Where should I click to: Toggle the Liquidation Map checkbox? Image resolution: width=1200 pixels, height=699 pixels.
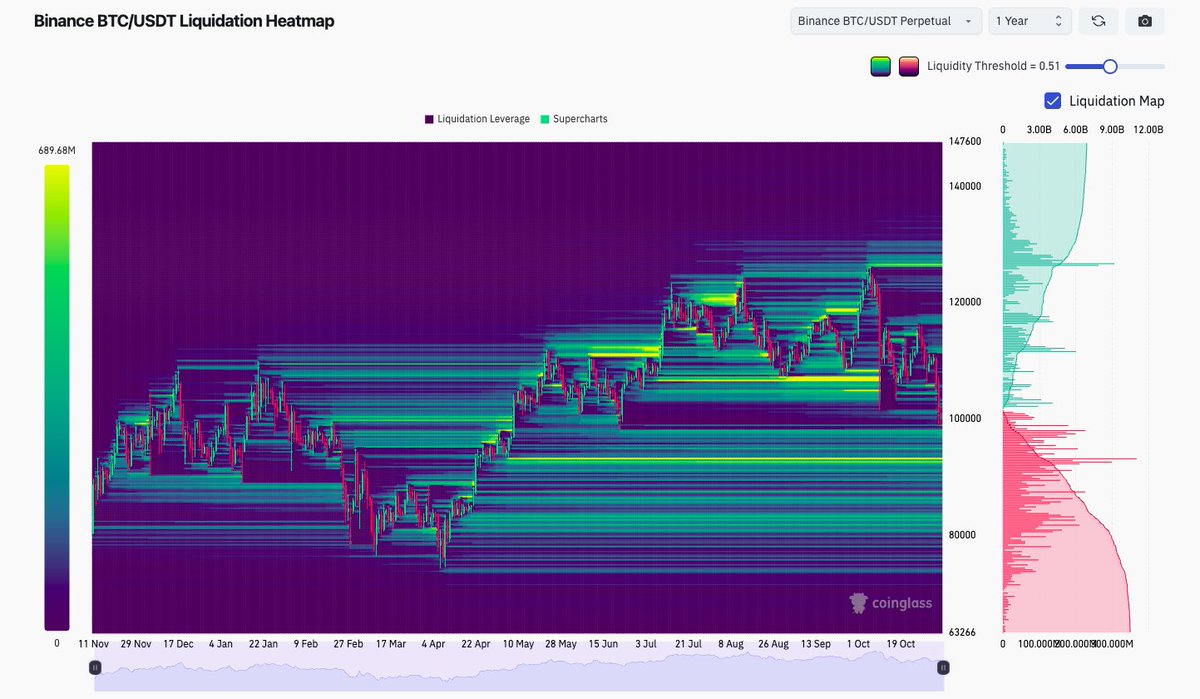(x=1052, y=101)
